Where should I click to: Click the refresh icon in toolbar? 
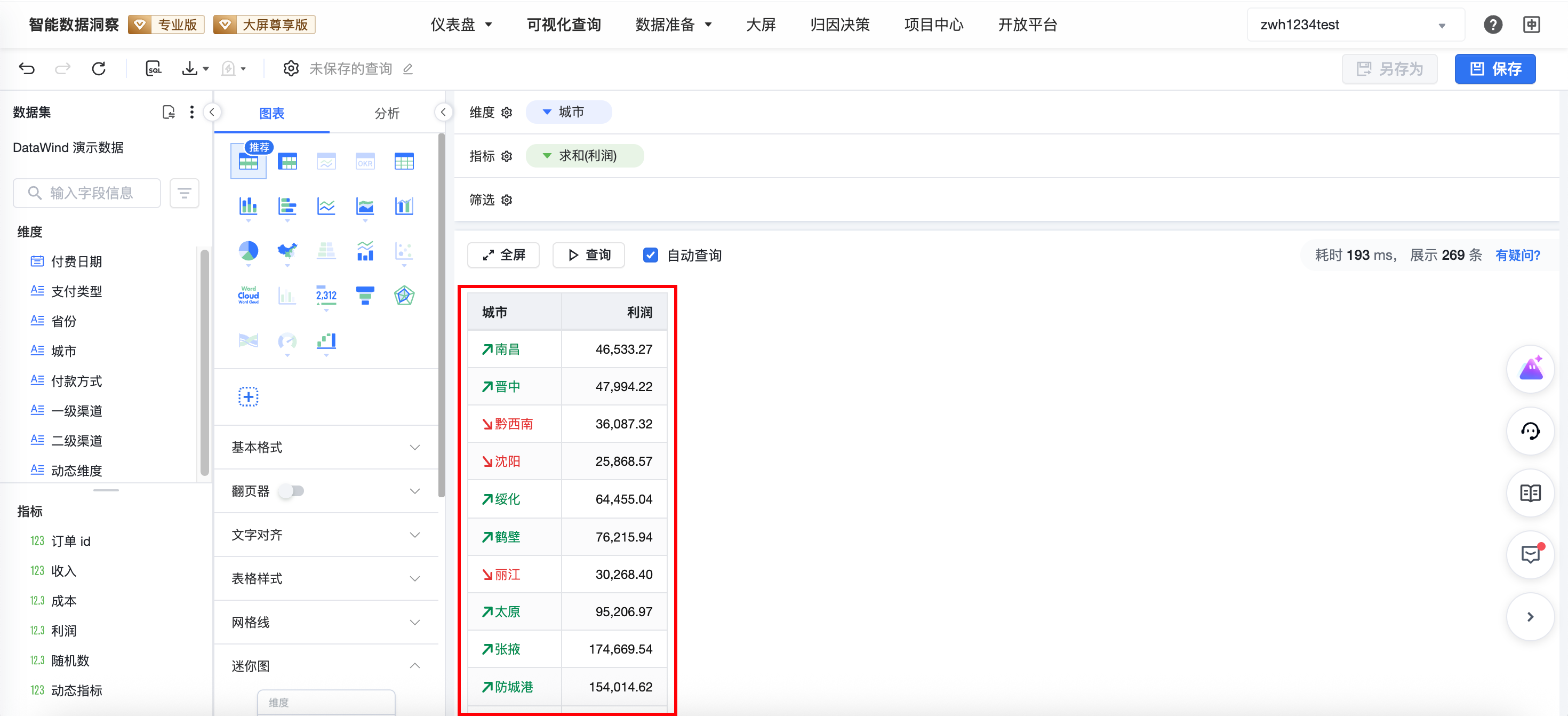tap(99, 68)
